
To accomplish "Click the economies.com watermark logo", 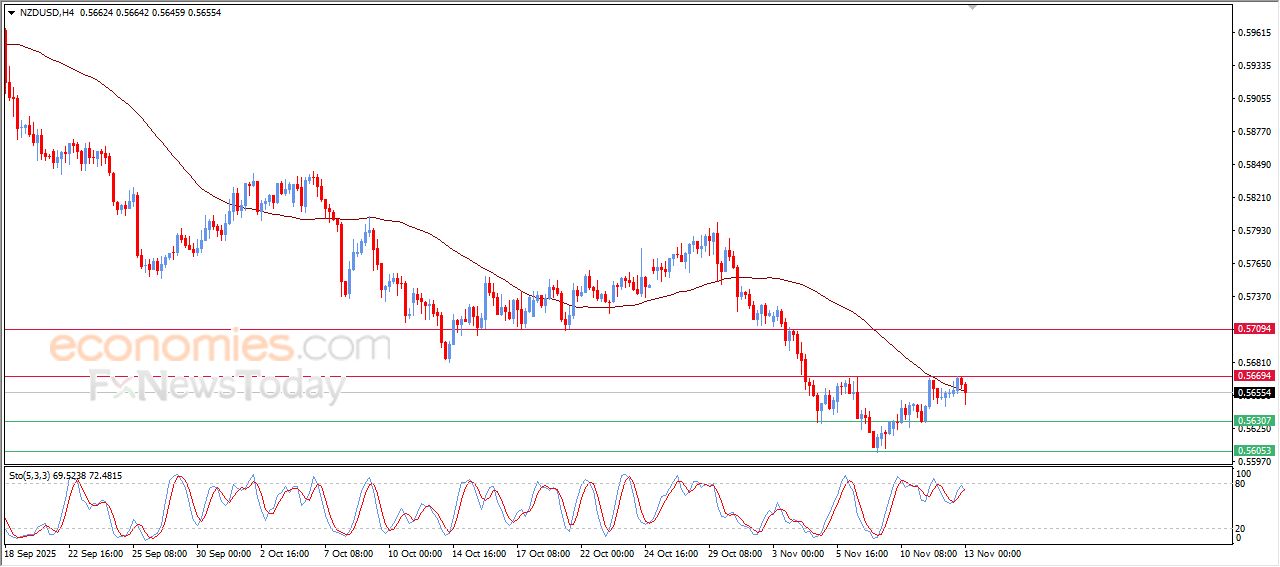I will (219, 348).
